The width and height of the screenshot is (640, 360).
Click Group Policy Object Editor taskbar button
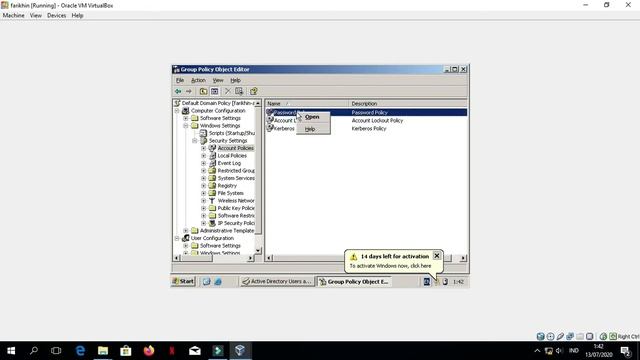point(354,281)
